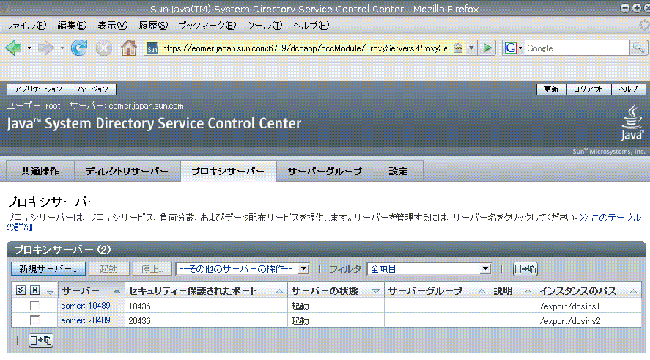
Task: Open the ファイル(F) menu
Action: (27, 25)
